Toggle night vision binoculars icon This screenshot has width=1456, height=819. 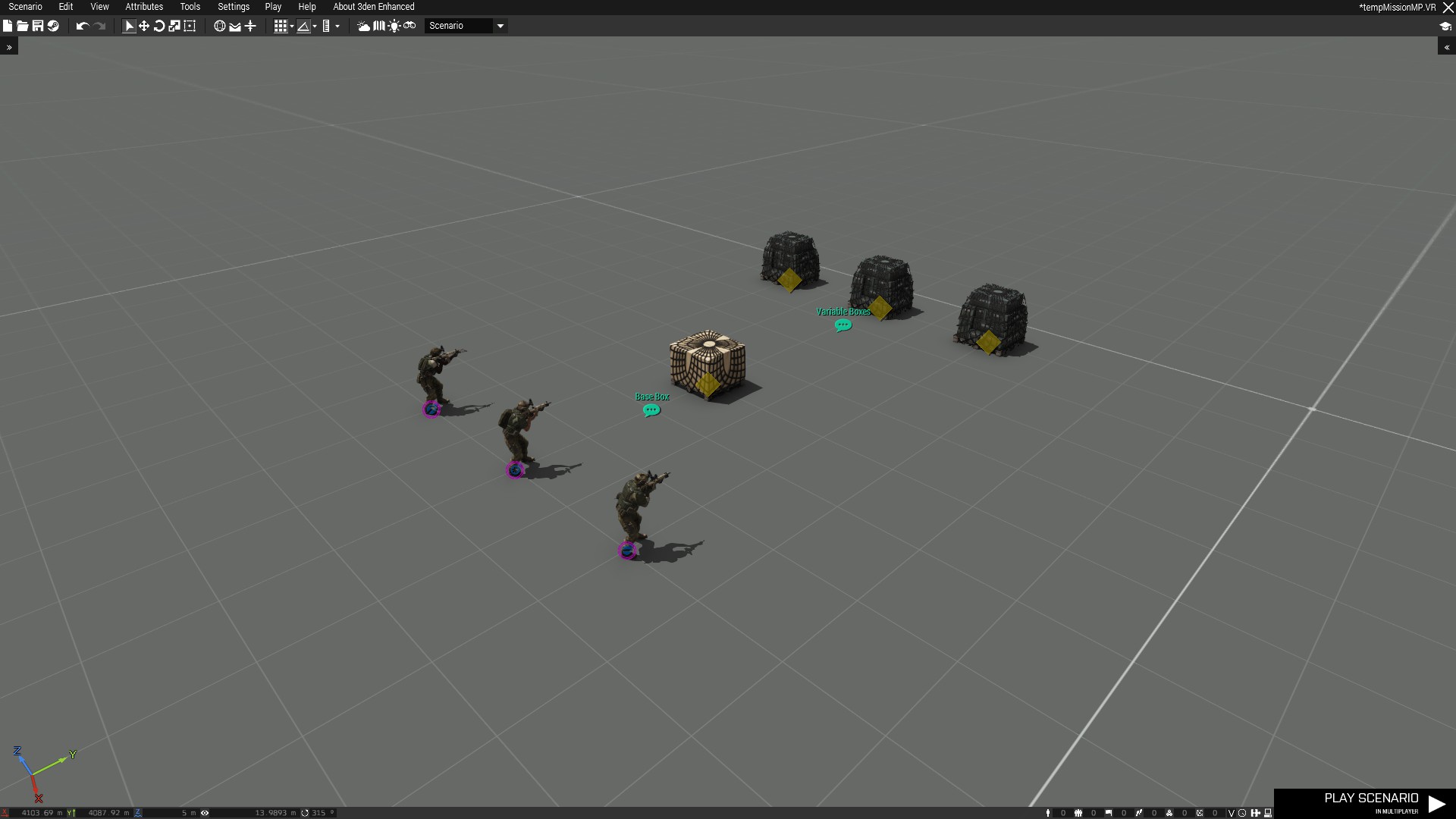pos(409,26)
